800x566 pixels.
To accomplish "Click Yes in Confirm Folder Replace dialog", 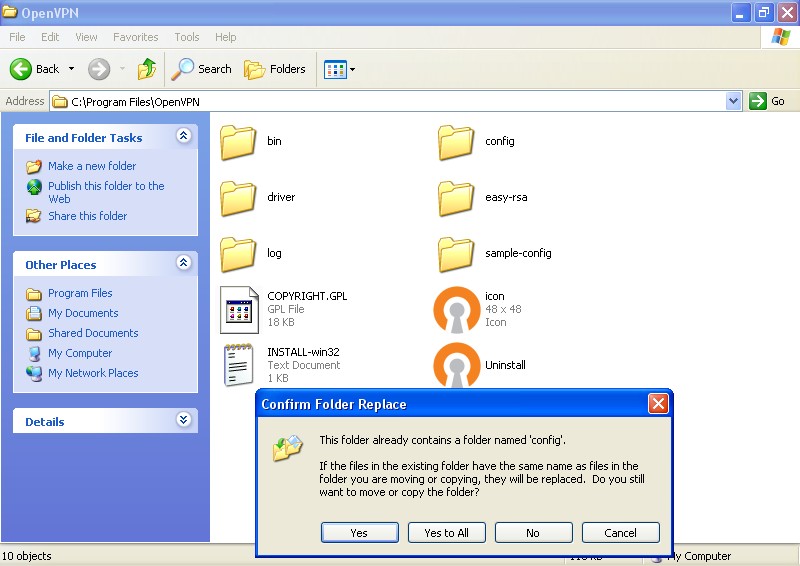I will [360, 533].
